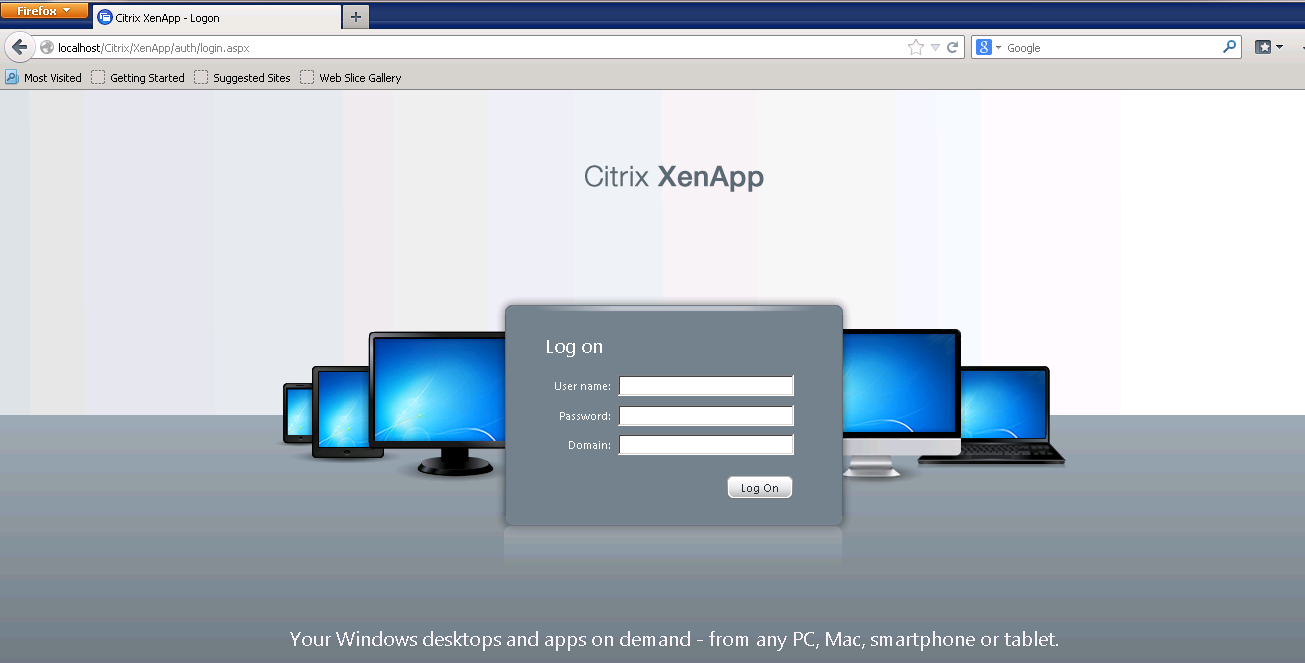Click the Citrix XenApp logo

coord(674,177)
